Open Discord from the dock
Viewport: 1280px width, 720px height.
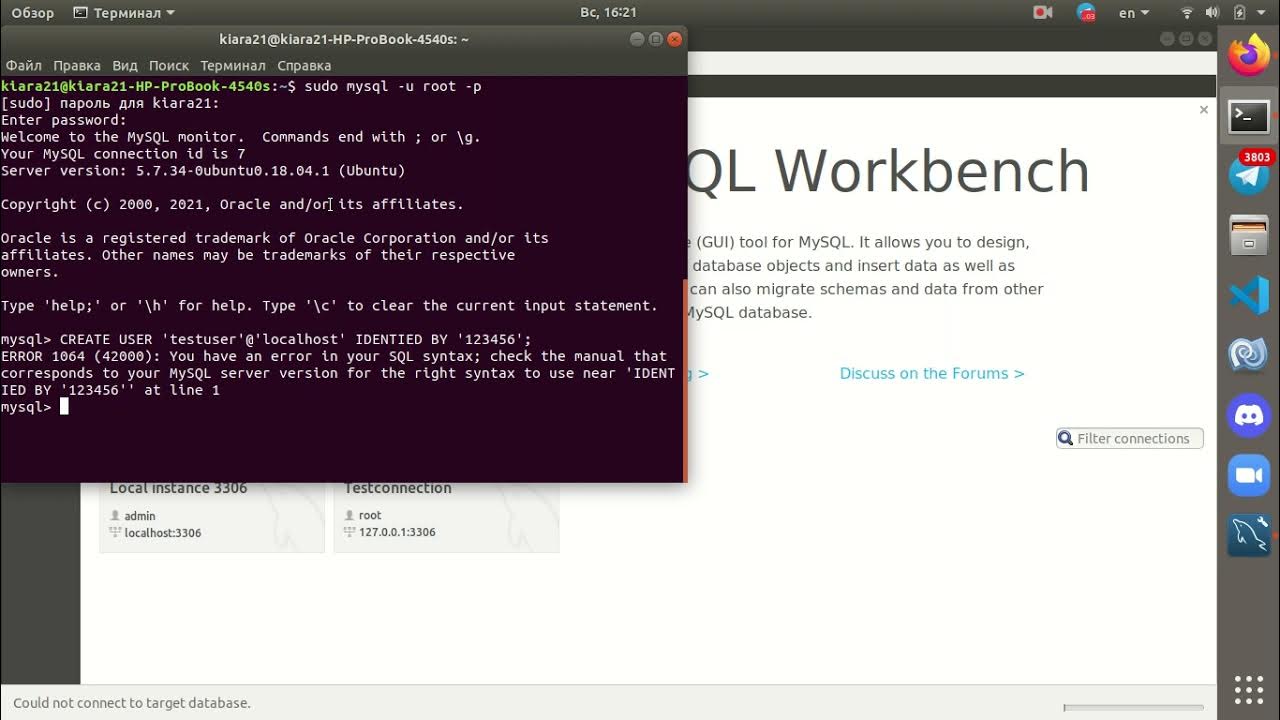point(1249,416)
